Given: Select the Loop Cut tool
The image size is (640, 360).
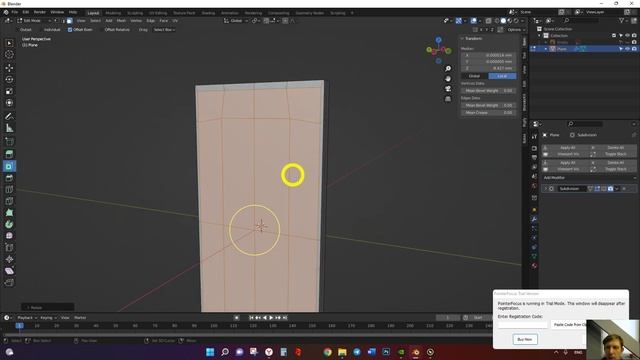Looking at the screenshot, I should pyautogui.click(x=9, y=189).
